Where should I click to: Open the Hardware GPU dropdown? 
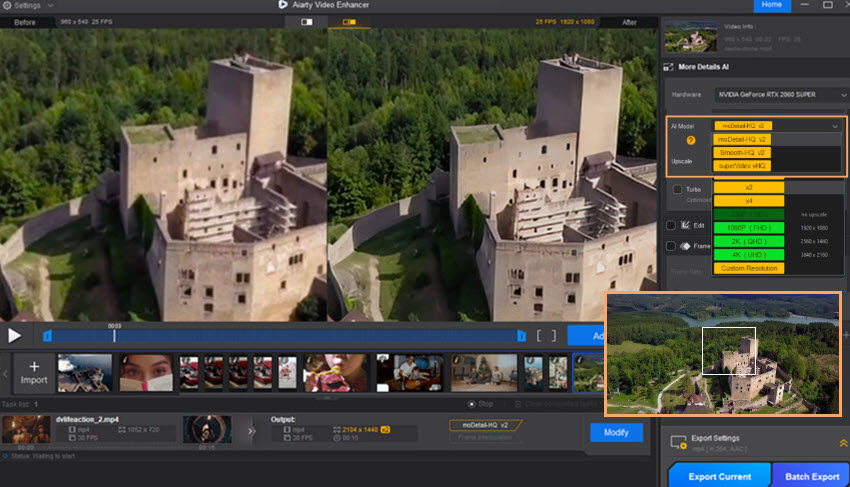pyautogui.click(x=781, y=94)
